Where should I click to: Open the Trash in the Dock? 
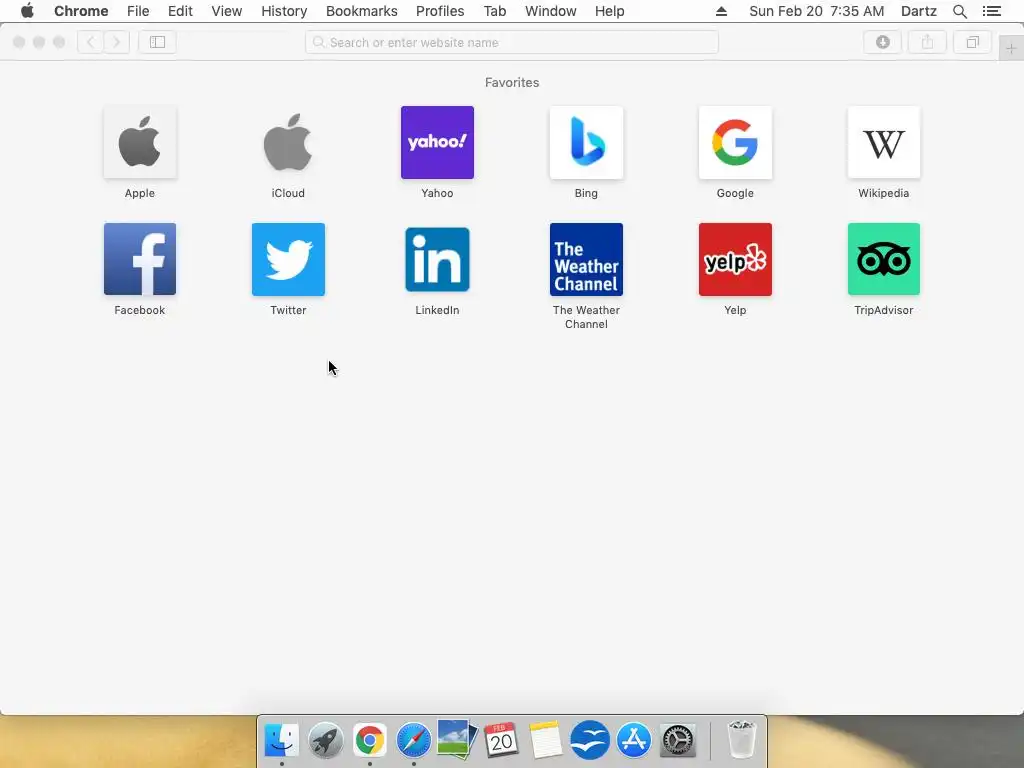tap(742, 740)
